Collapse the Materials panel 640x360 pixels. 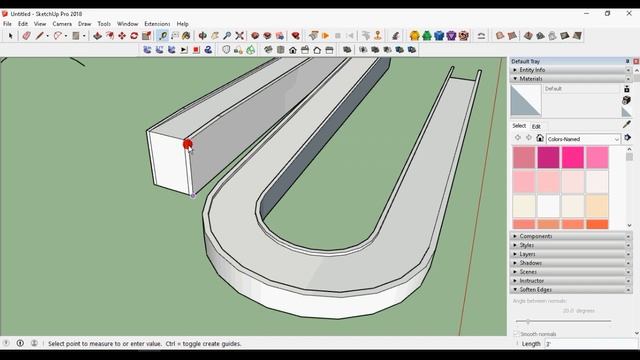point(571,78)
